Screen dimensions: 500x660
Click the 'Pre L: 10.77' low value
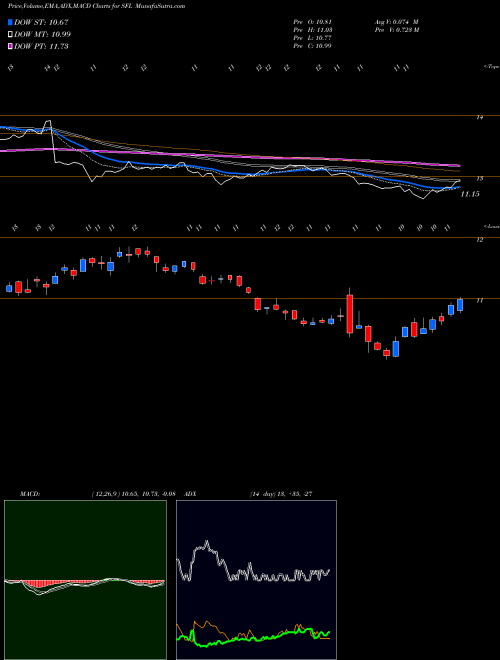coord(312,38)
